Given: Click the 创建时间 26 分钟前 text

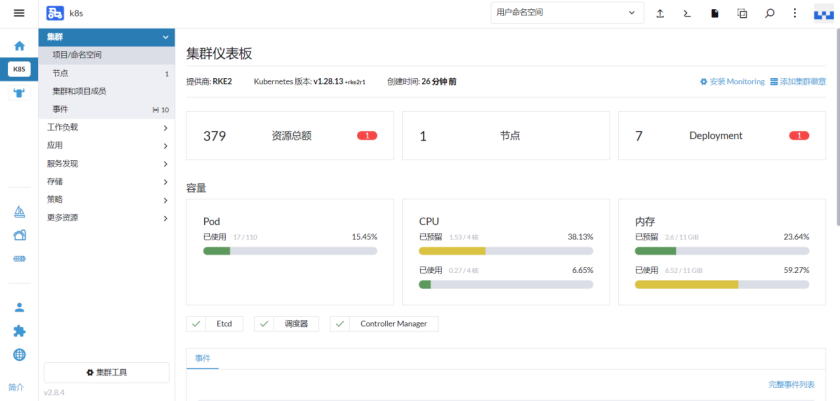Looking at the screenshot, I should [422, 82].
